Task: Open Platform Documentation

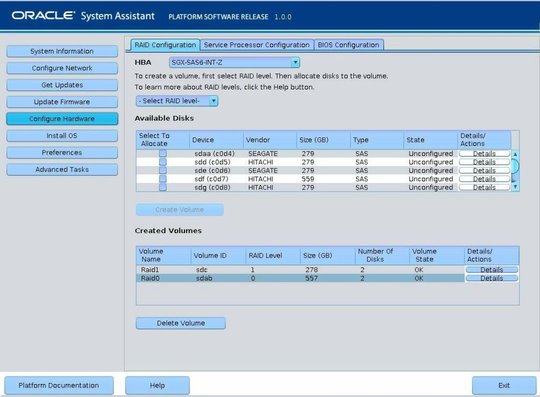Action: click(x=59, y=385)
